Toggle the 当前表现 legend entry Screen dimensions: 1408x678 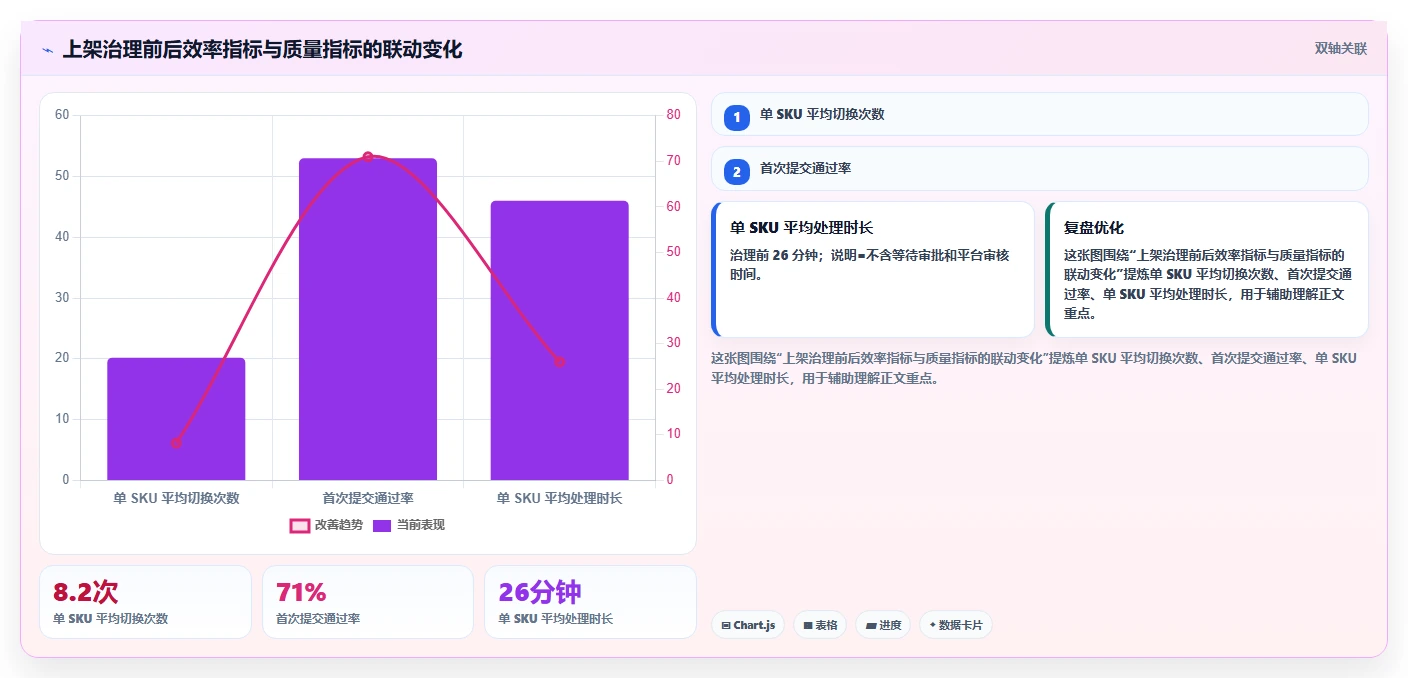(x=409, y=525)
